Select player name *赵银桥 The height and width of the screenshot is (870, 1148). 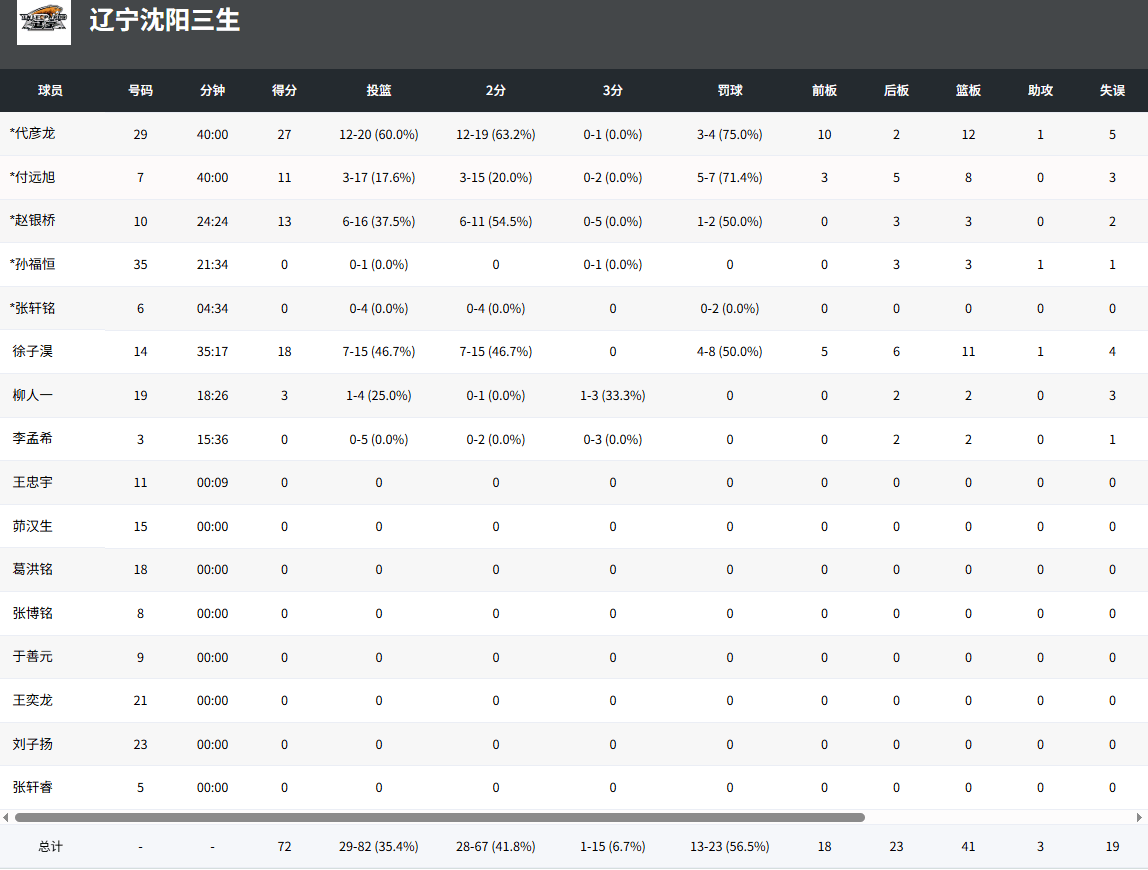point(32,220)
